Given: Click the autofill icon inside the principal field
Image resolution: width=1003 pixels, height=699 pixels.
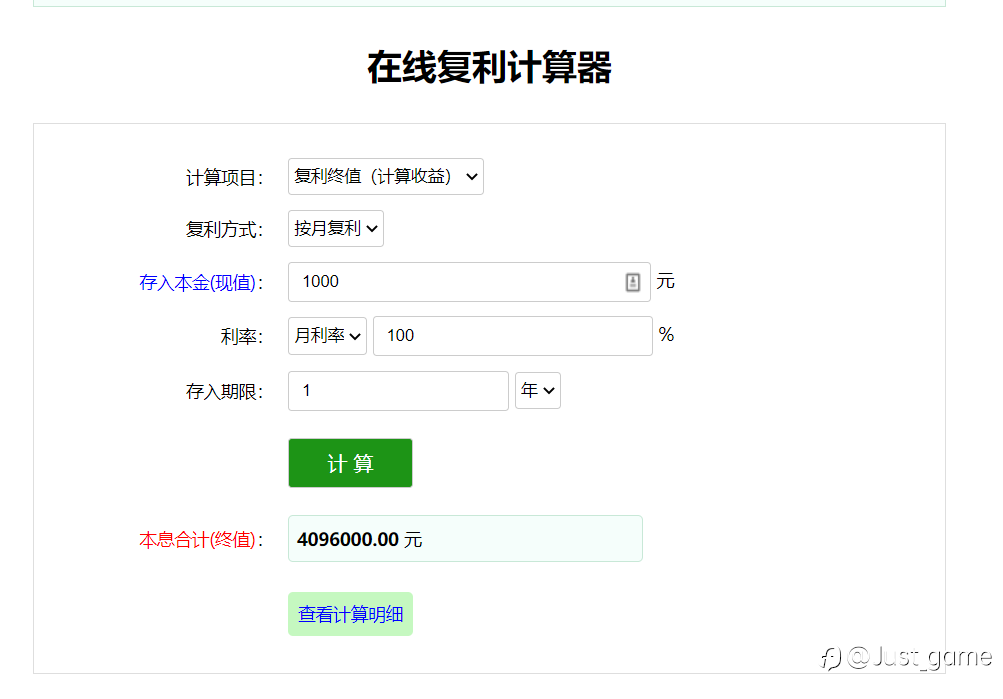Looking at the screenshot, I should tap(633, 282).
